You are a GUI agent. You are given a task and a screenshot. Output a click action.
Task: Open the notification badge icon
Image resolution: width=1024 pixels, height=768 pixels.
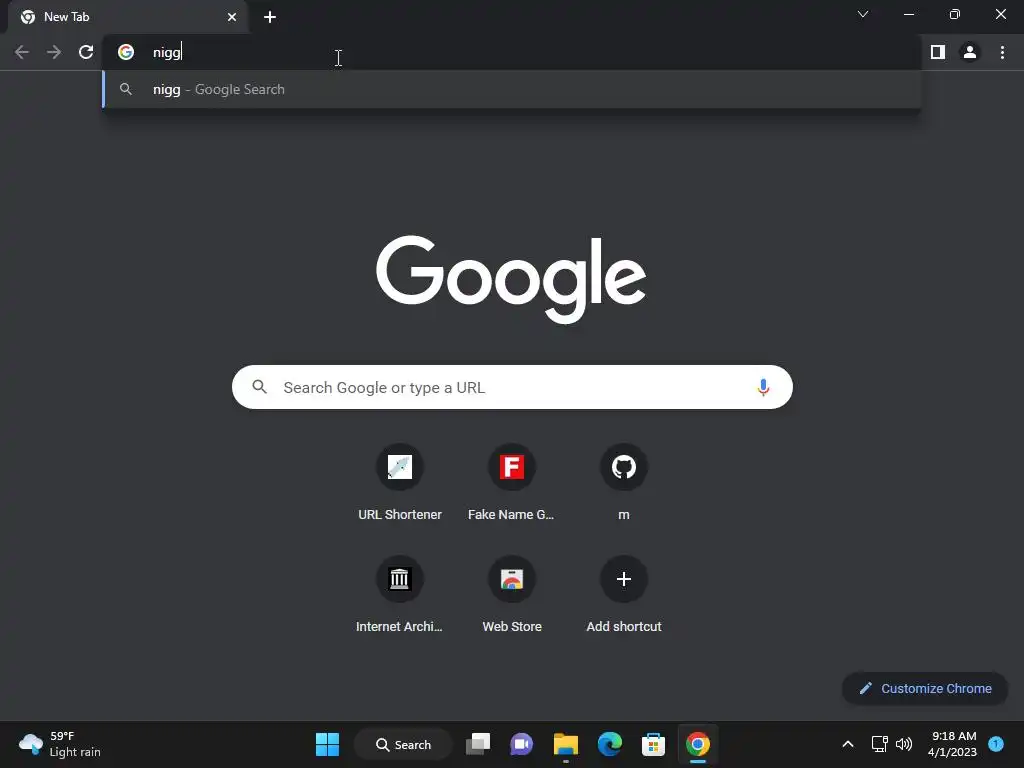(996, 744)
